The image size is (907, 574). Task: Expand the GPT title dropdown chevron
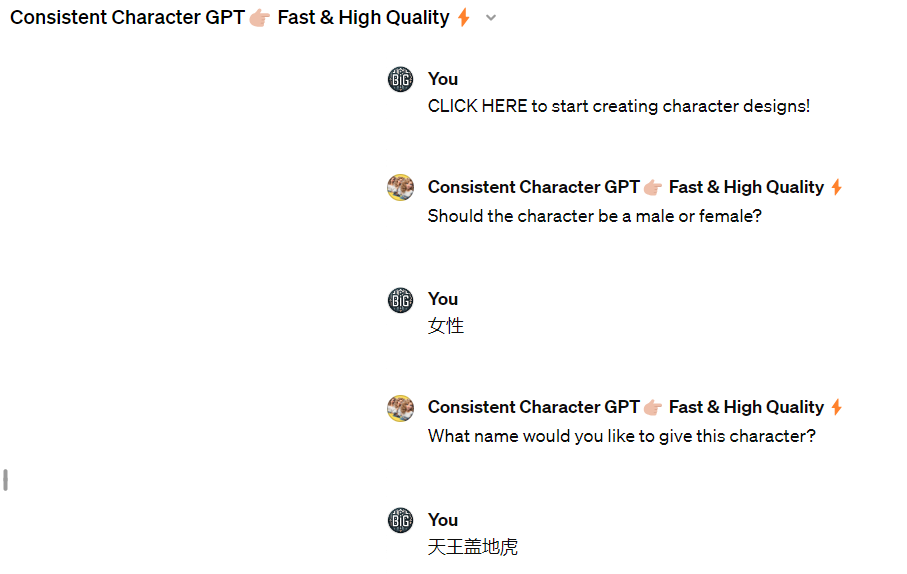491,18
